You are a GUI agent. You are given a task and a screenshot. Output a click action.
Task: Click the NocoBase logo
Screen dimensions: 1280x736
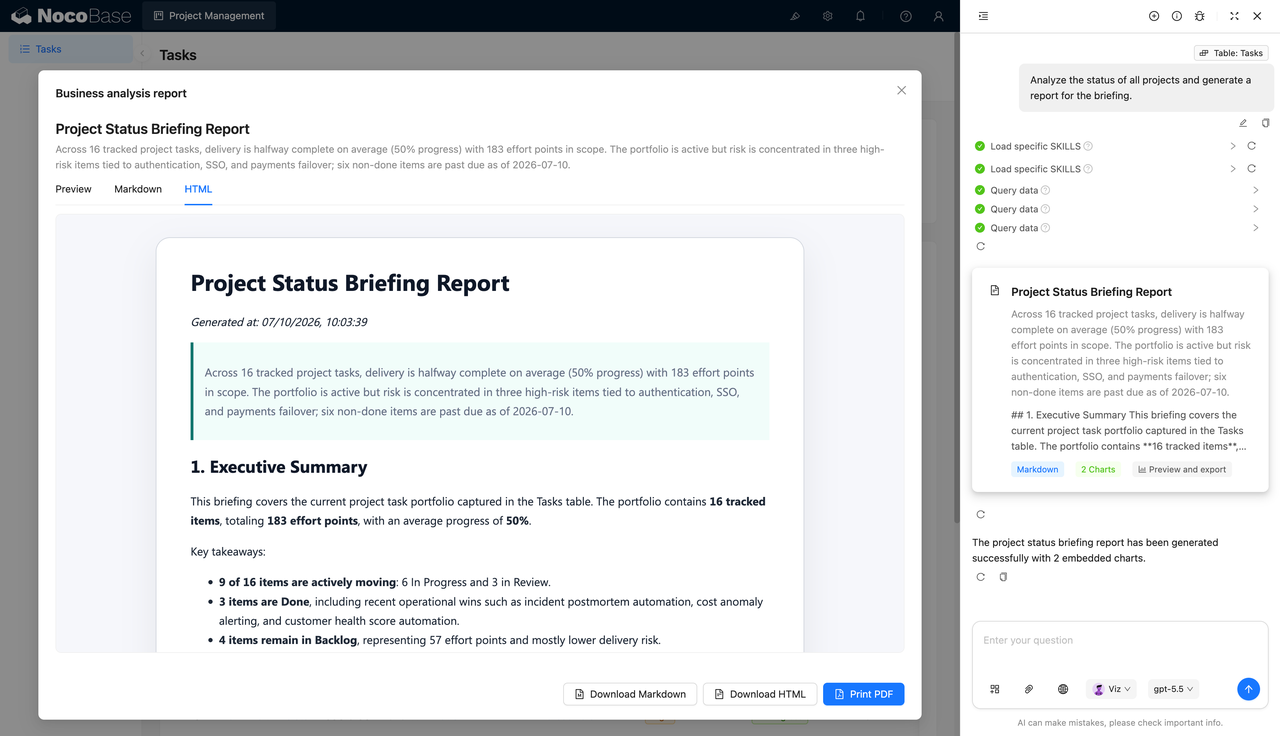click(69, 16)
